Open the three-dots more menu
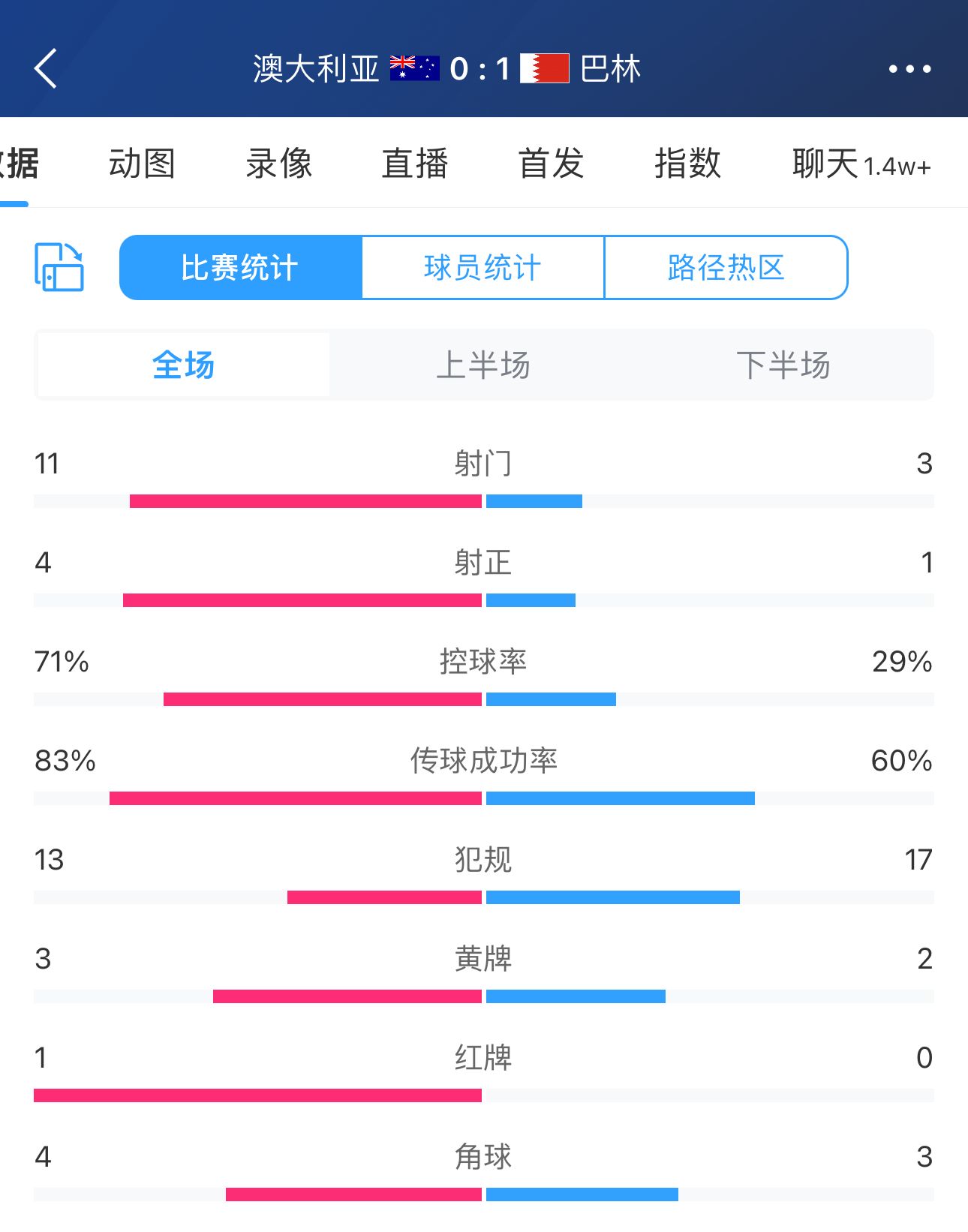 909,69
